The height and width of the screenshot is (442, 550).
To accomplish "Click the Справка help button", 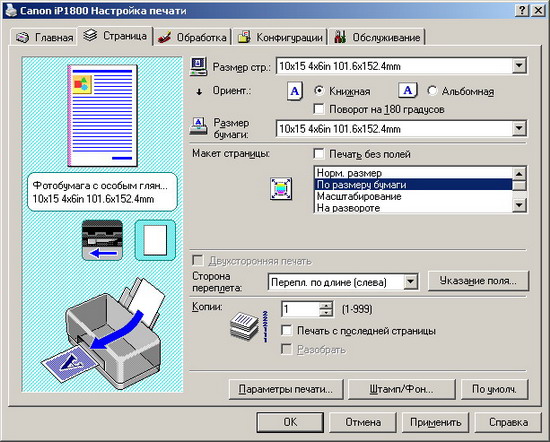I will pos(508,422).
